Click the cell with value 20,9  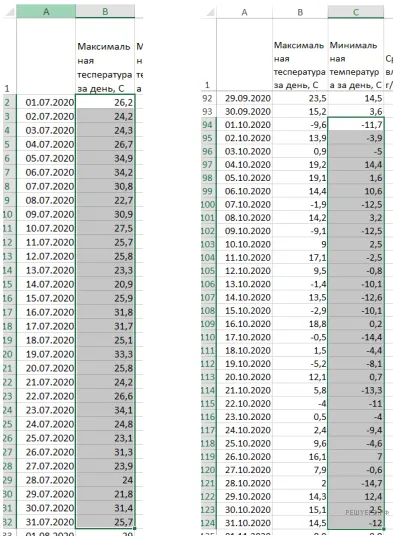point(105,284)
